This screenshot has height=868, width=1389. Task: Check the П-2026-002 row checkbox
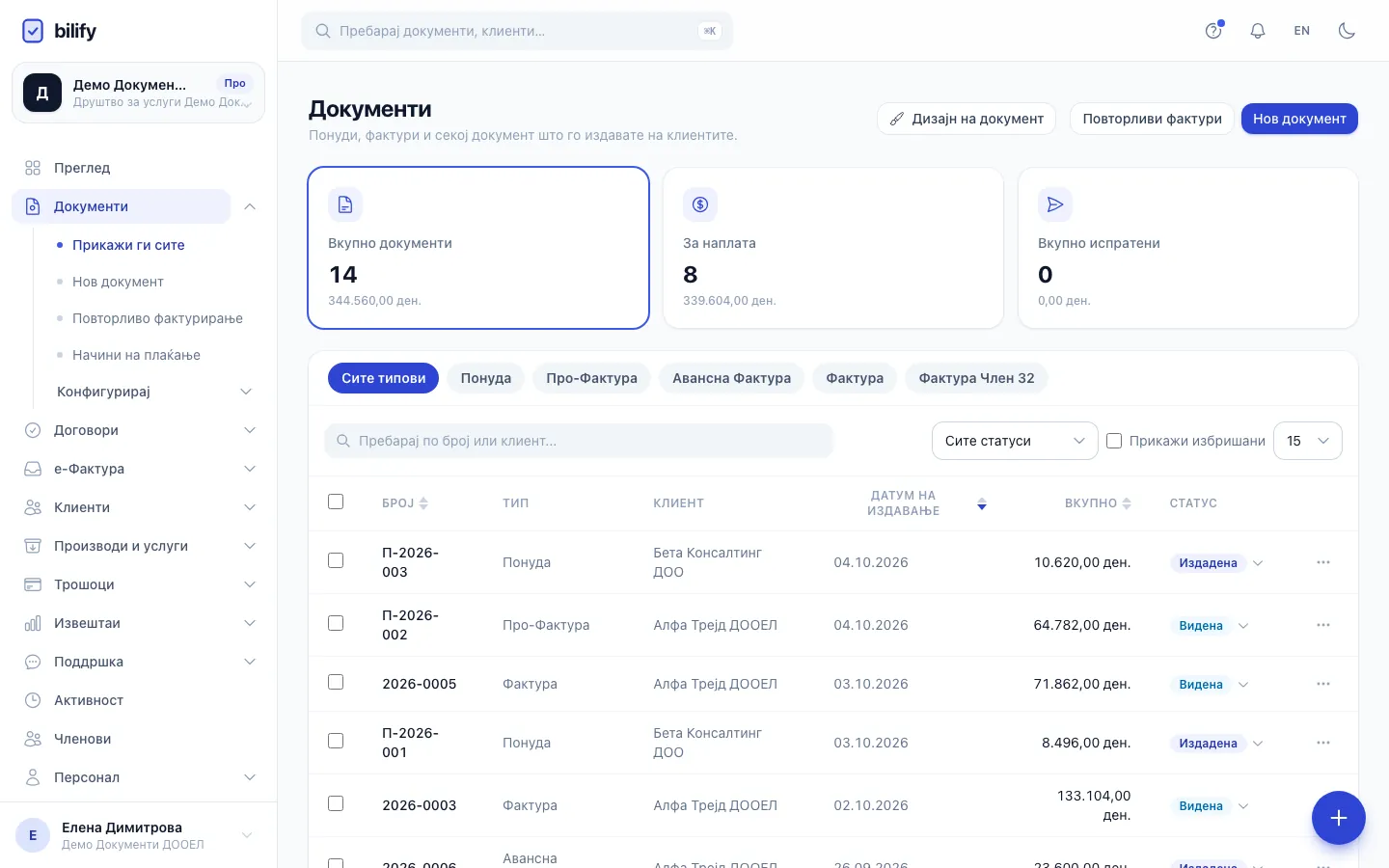point(336,623)
